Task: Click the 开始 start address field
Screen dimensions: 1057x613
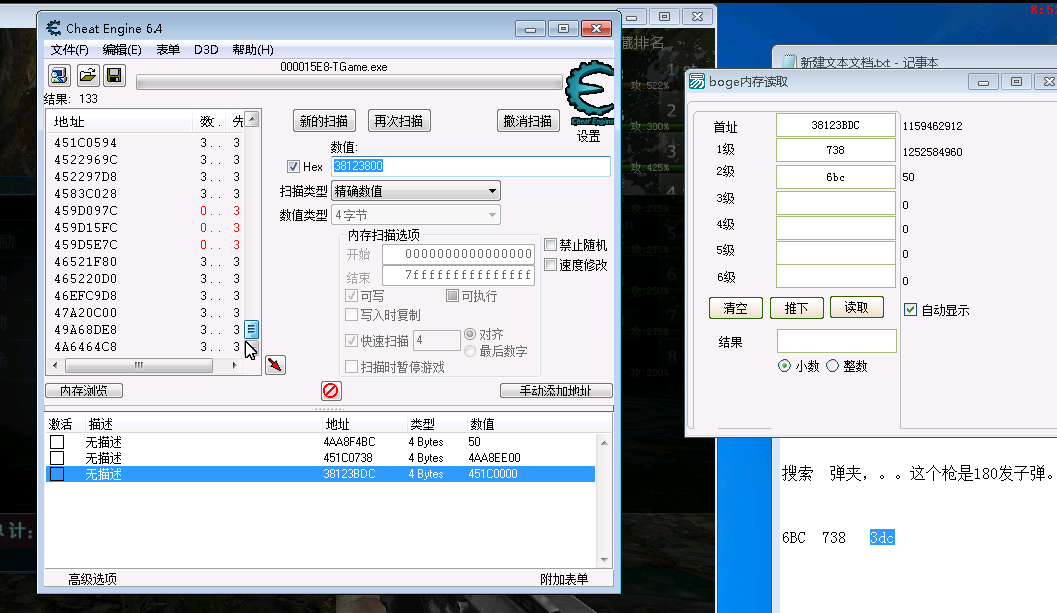Action: point(458,254)
